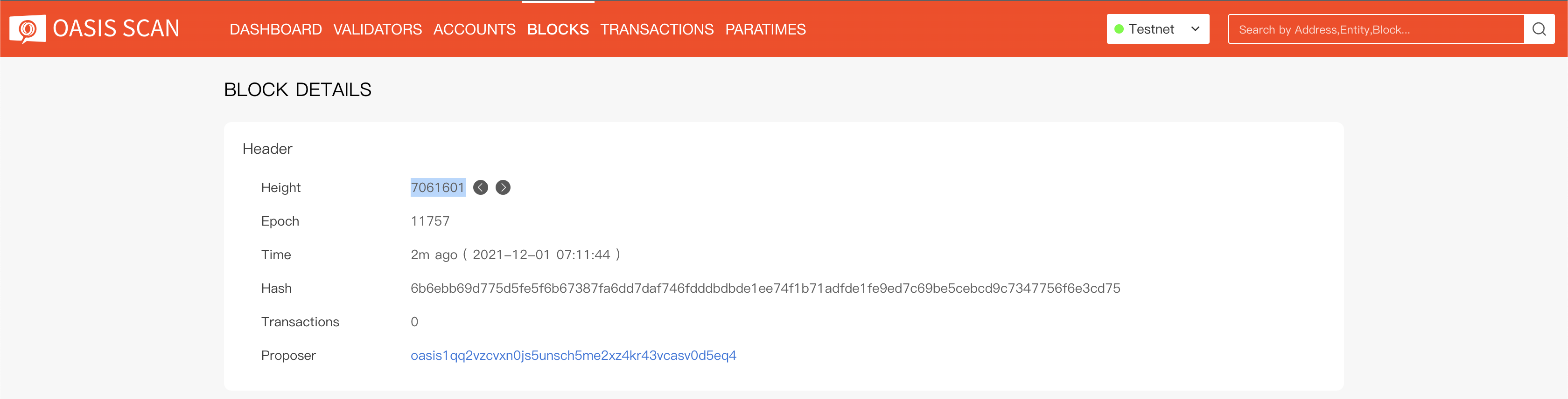Click the BLOCK DETAILS heading
Image resolution: width=1568 pixels, height=399 pixels.
(298, 89)
